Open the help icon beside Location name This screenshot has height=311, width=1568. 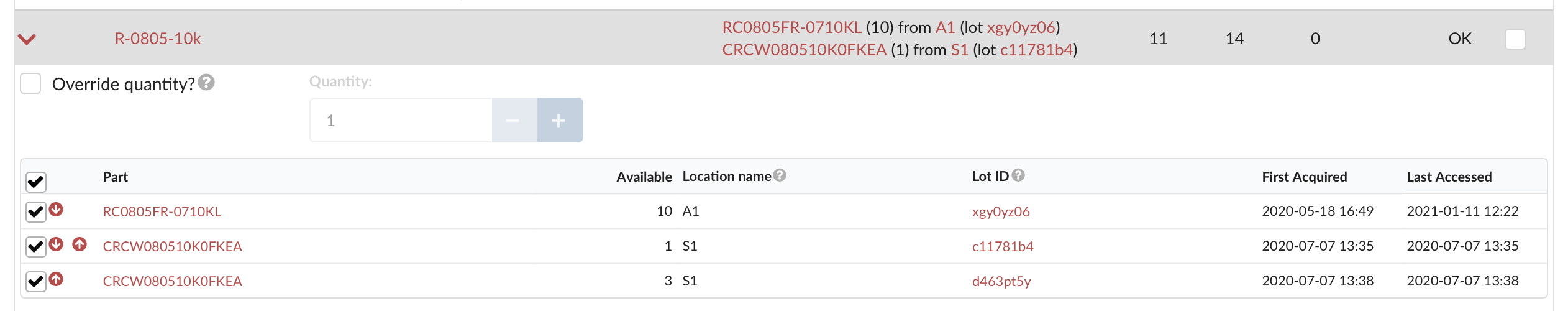coord(780,175)
